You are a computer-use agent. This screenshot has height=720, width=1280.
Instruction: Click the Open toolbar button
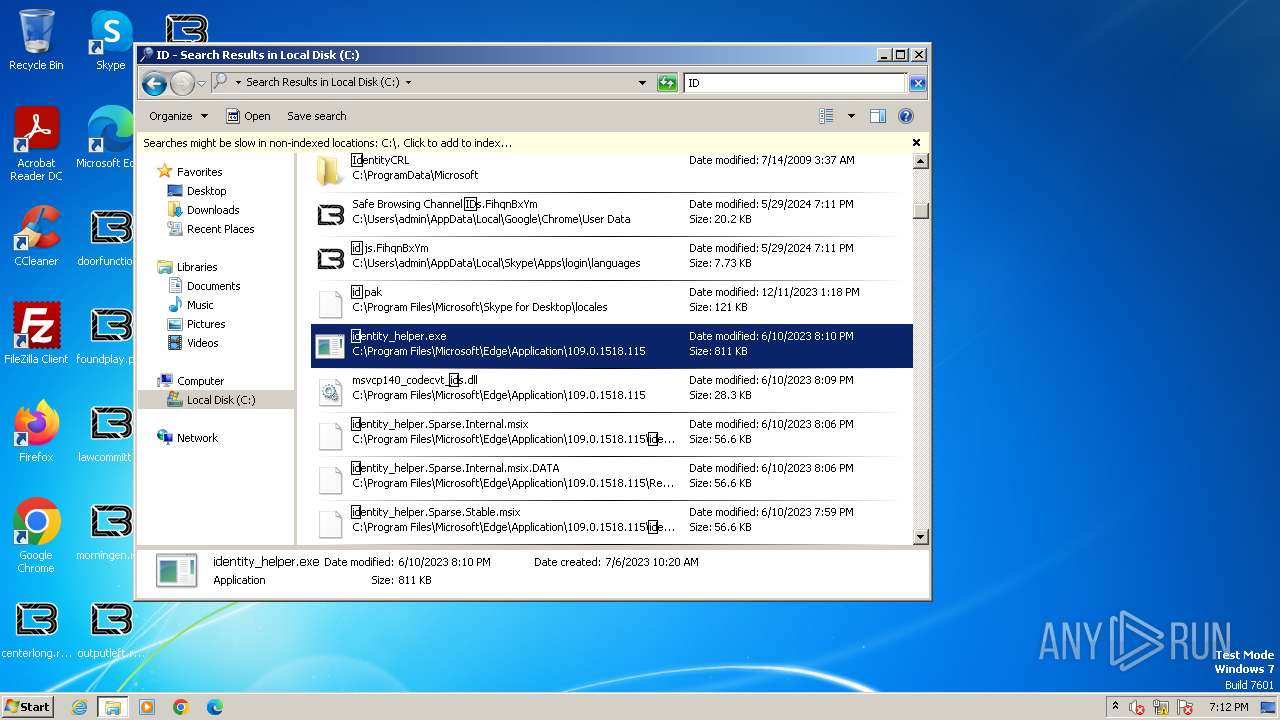(x=248, y=116)
